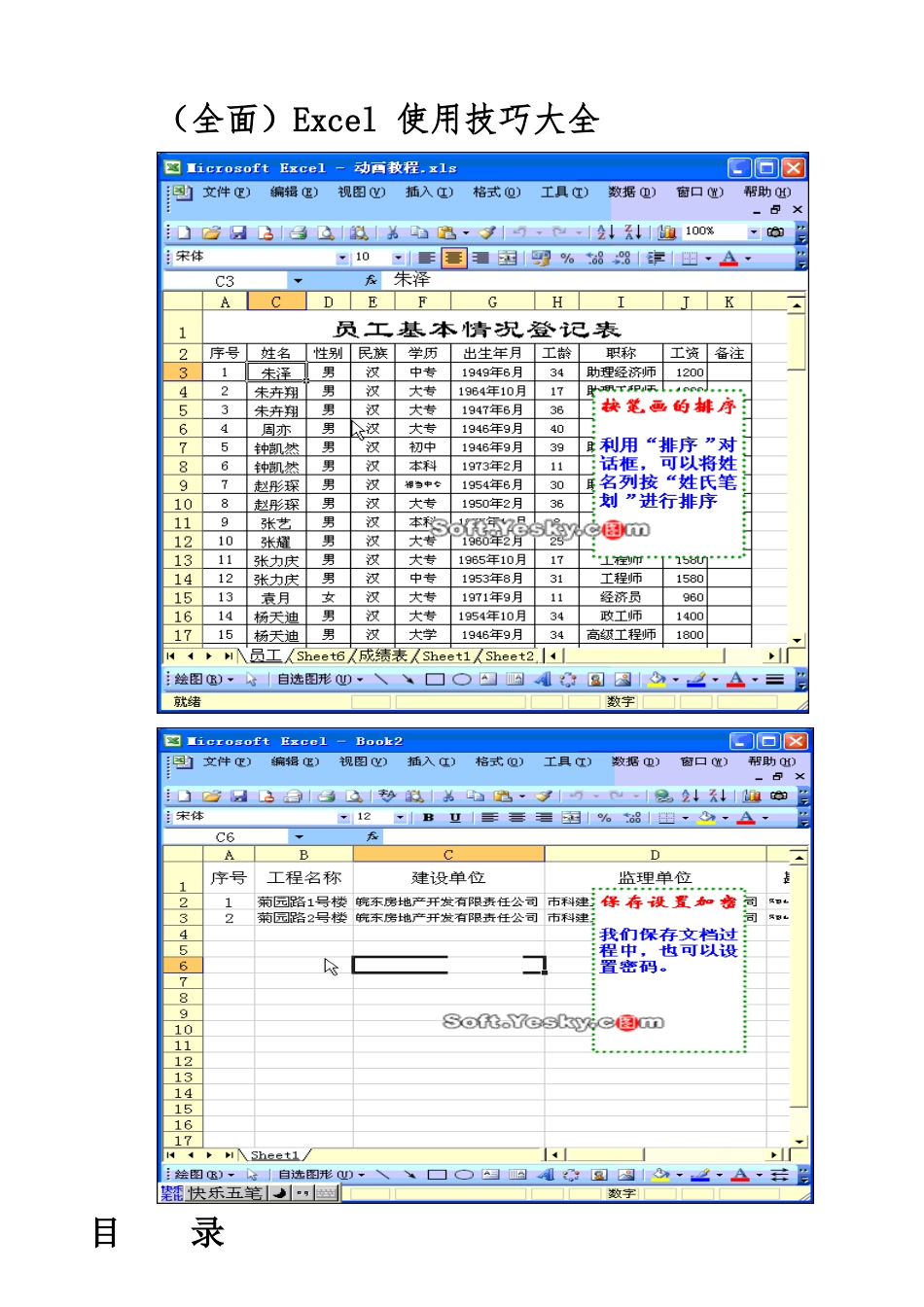Image resolution: width=924 pixels, height=1307 pixels.
Task: Toggle Align Right in Book2 window
Action: [x=544, y=818]
